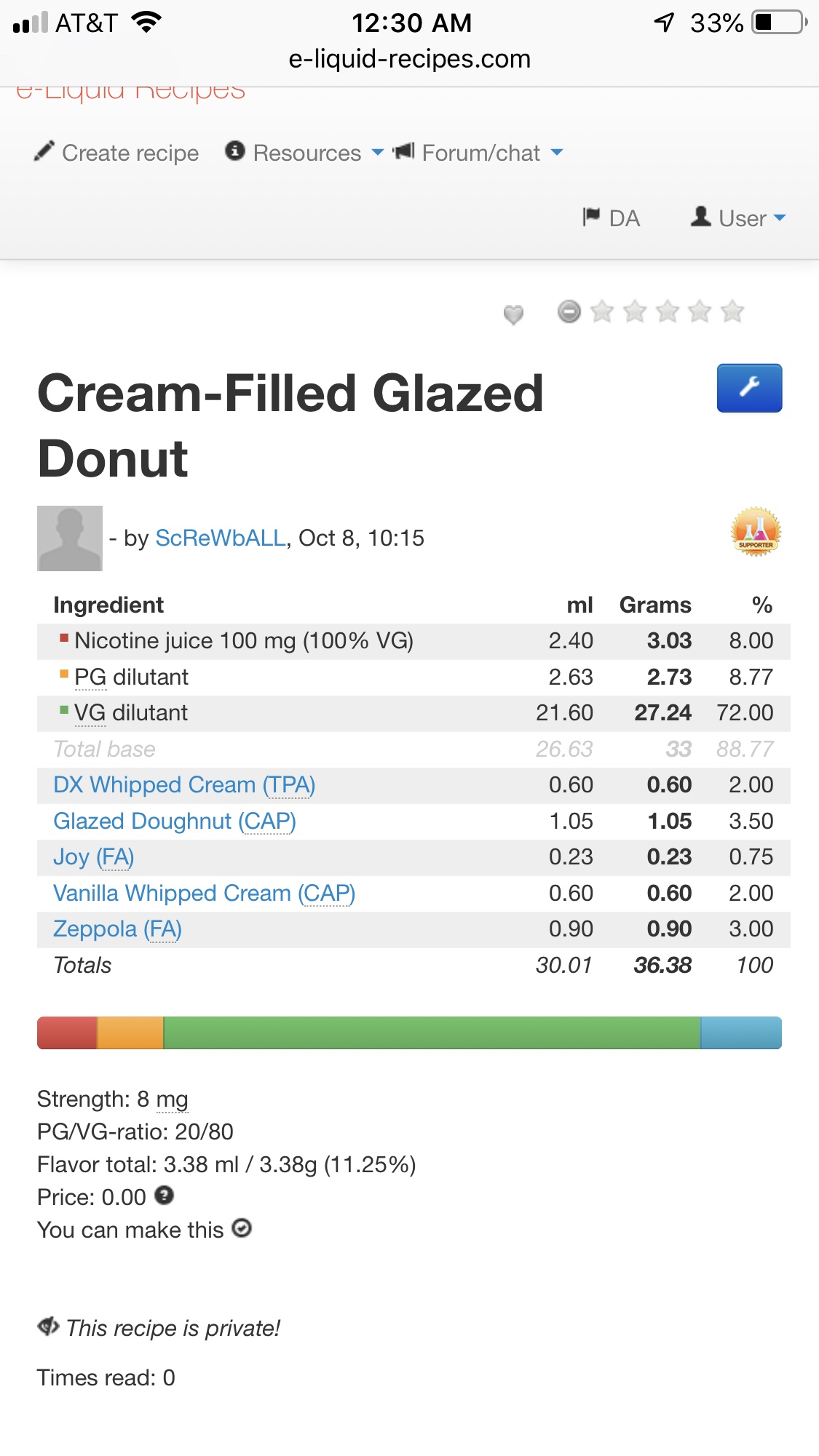This screenshot has height=1456, width=819.
Task: Open the User account dropdown
Action: [x=738, y=218]
